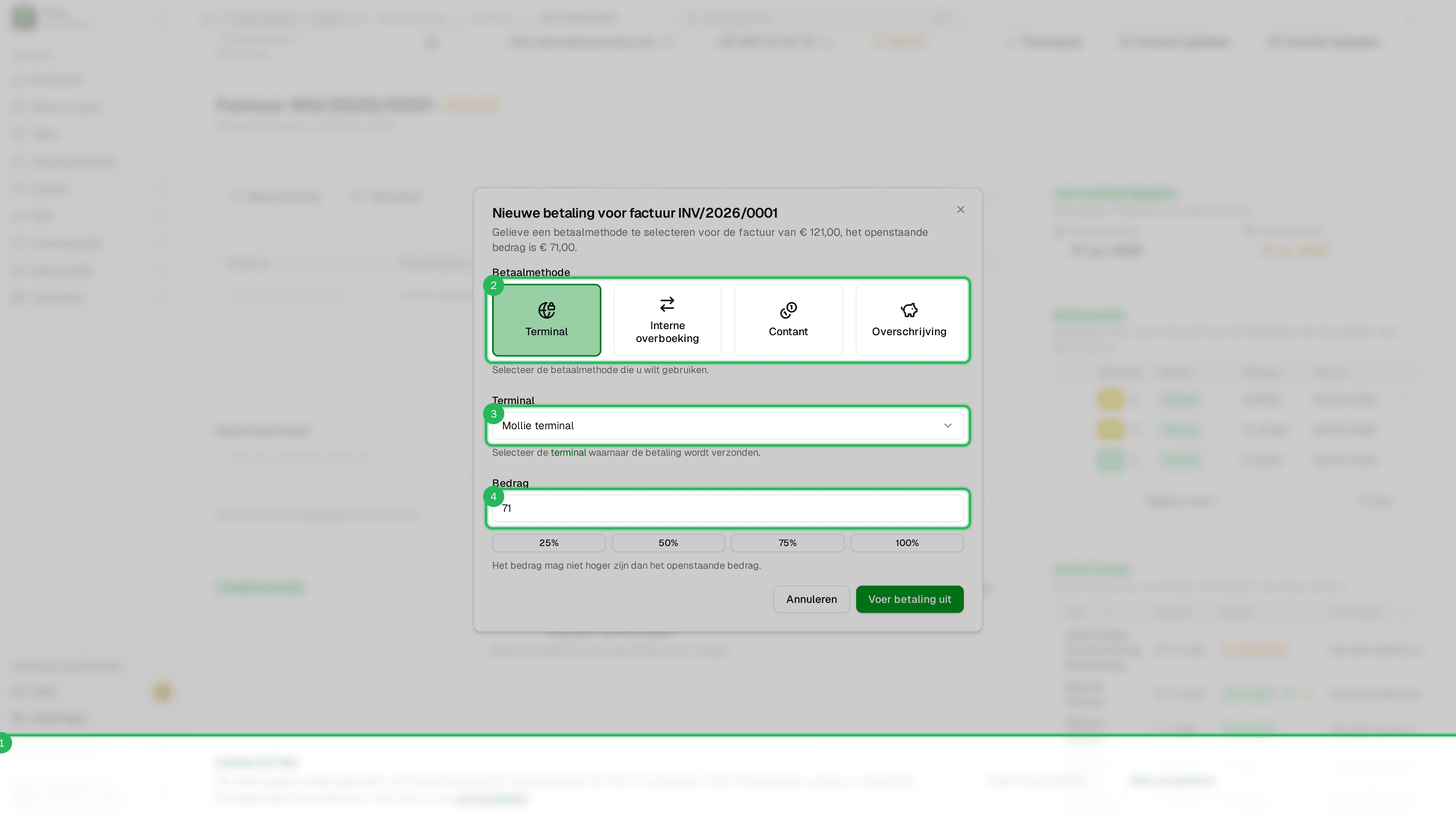
Task: Click the green step 4 badge
Action: coord(493,497)
